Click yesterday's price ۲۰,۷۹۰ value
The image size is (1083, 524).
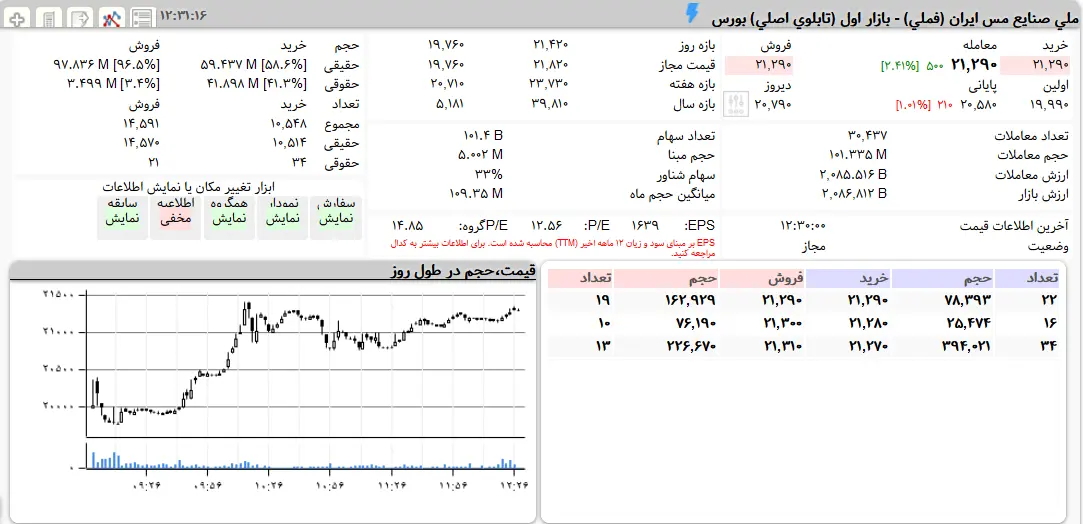coord(772,105)
